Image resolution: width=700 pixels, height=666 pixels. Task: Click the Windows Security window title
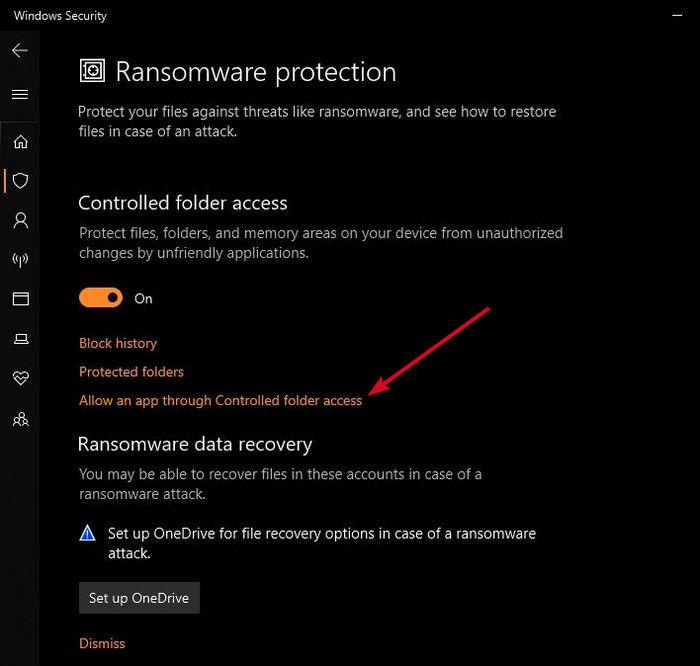pos(60,16)
